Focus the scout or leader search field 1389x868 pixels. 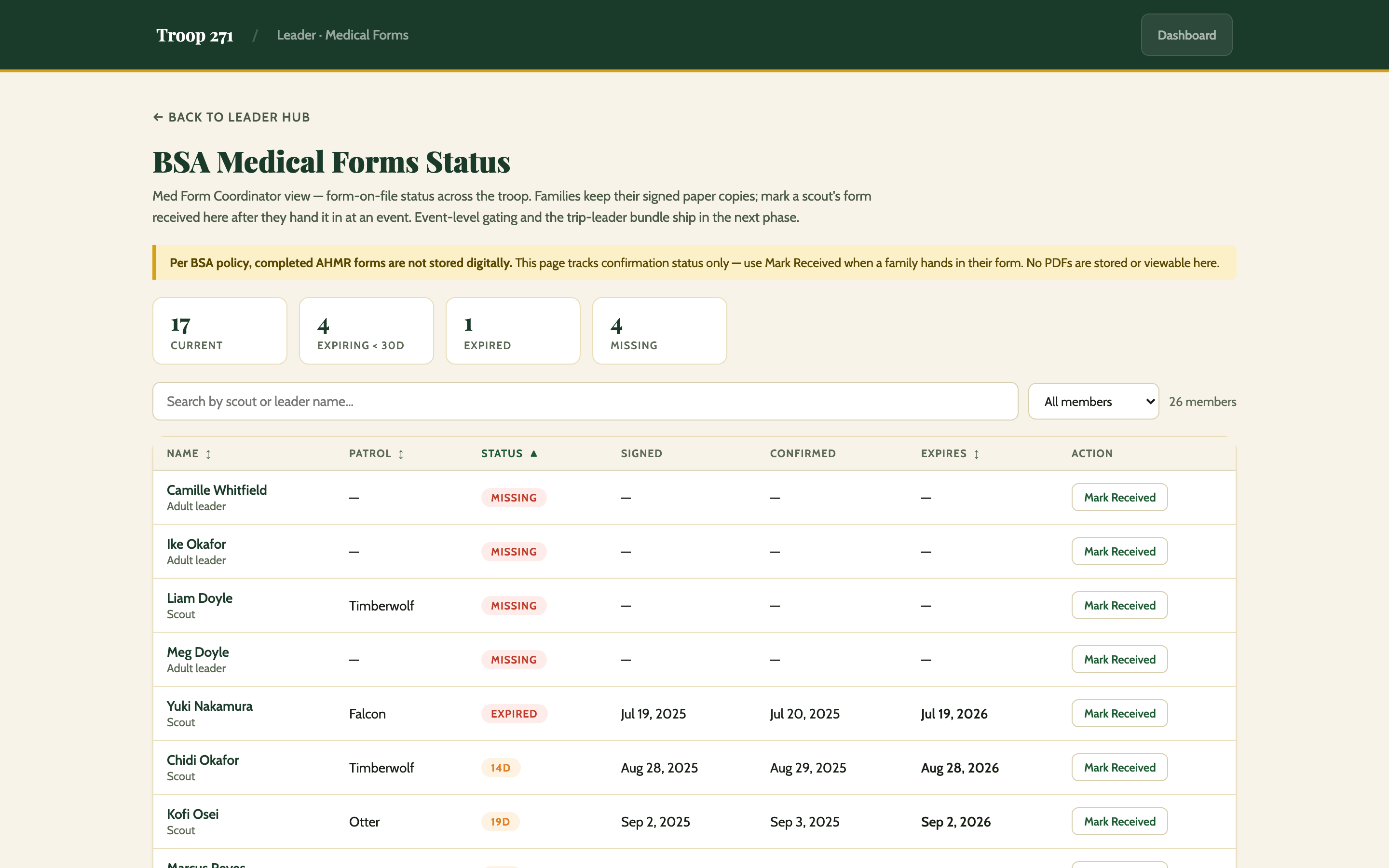pyautogui.click(x=585, y=401)
